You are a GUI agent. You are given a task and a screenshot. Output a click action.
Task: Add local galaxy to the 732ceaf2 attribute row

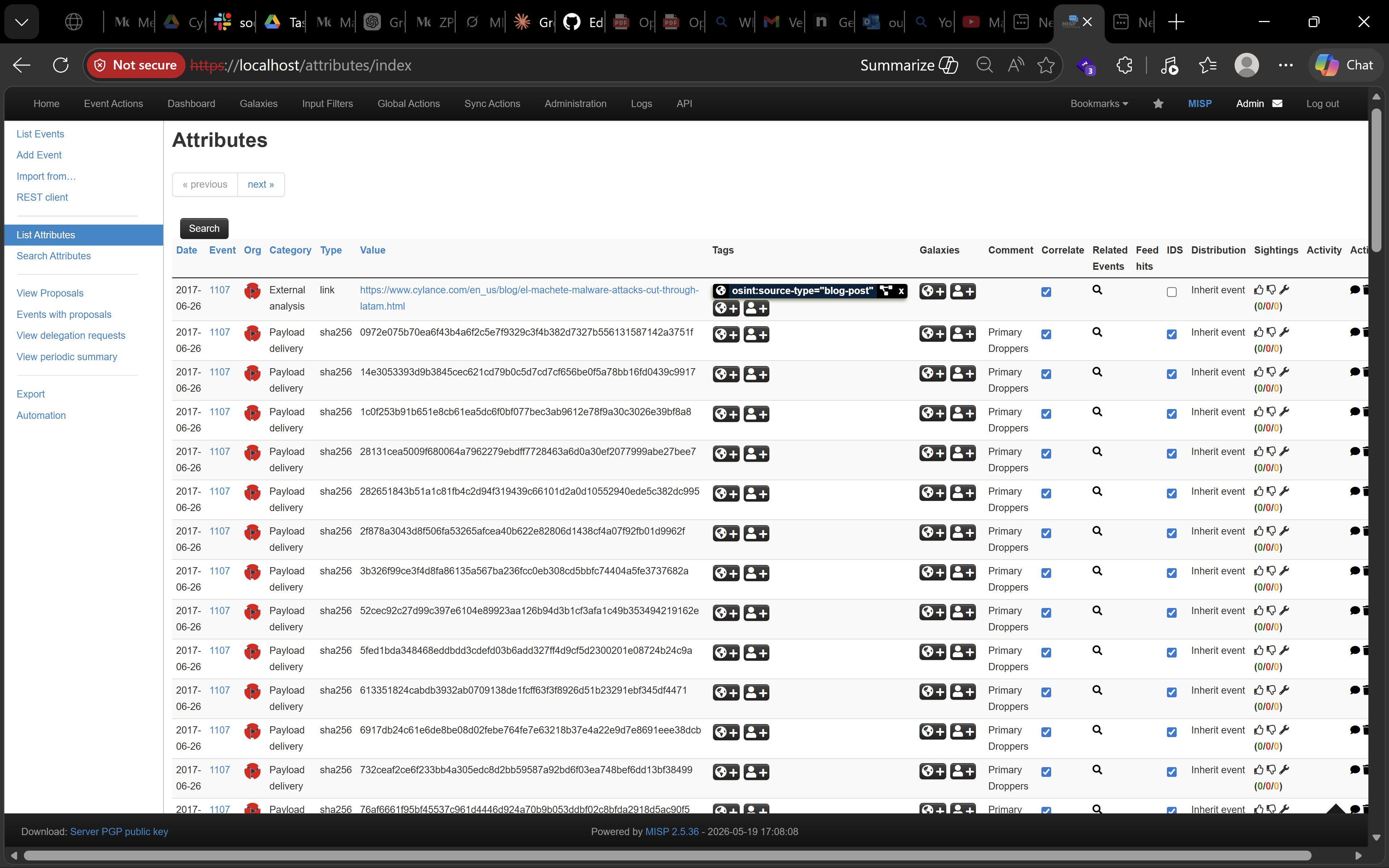coord(963,771)
